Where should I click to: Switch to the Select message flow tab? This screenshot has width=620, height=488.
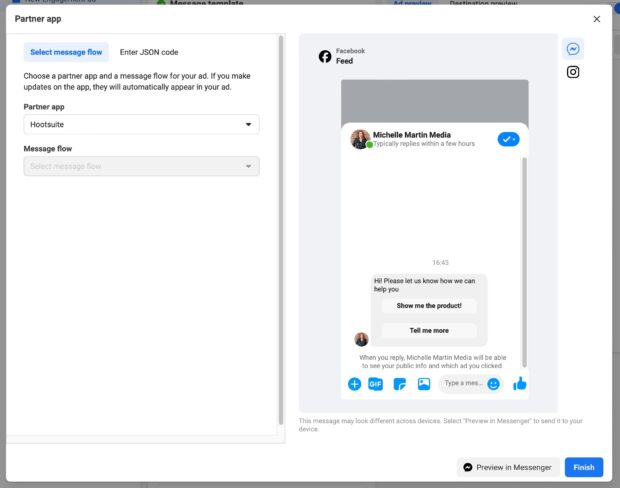pos(66,52)
